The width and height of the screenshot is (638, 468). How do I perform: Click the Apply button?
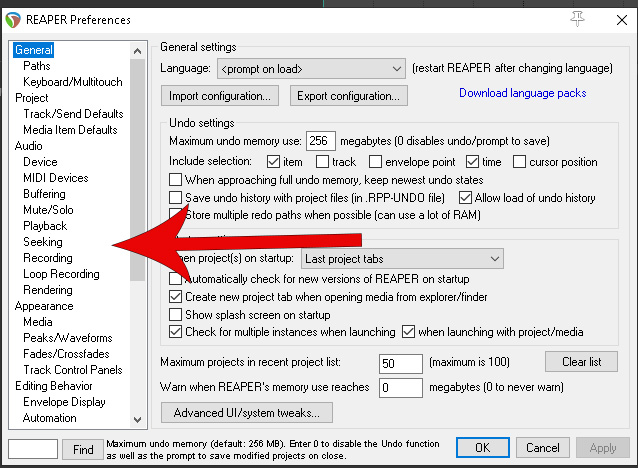tap(603, 448)
